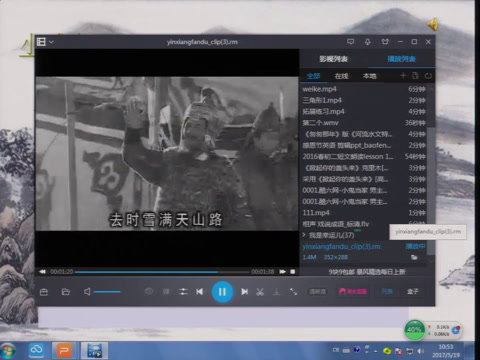Expand the main menu dropdown arrow
Viewport: 480px width, 360px height.
pos(51,42)
